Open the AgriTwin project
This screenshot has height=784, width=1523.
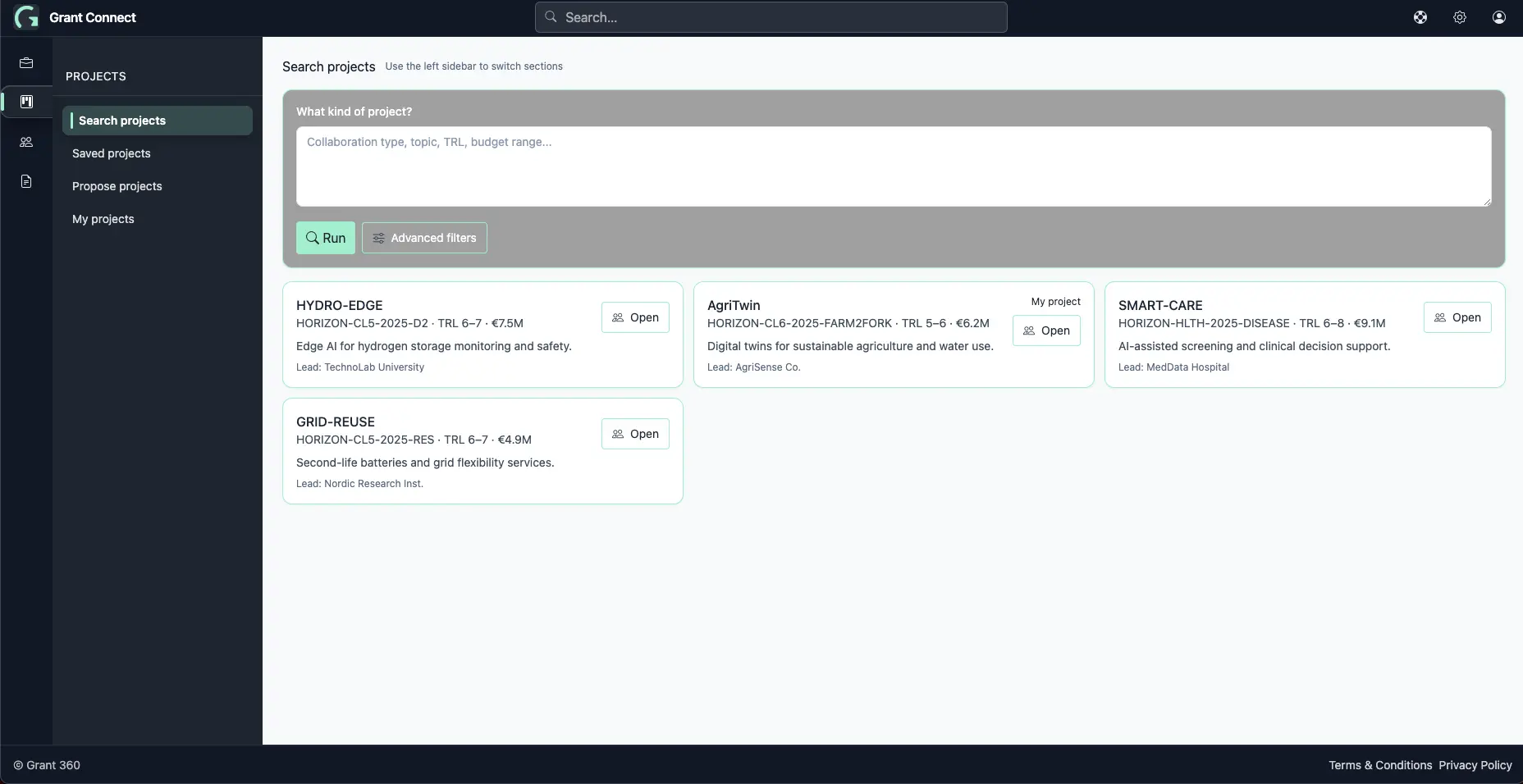(x=1046, y=330)
